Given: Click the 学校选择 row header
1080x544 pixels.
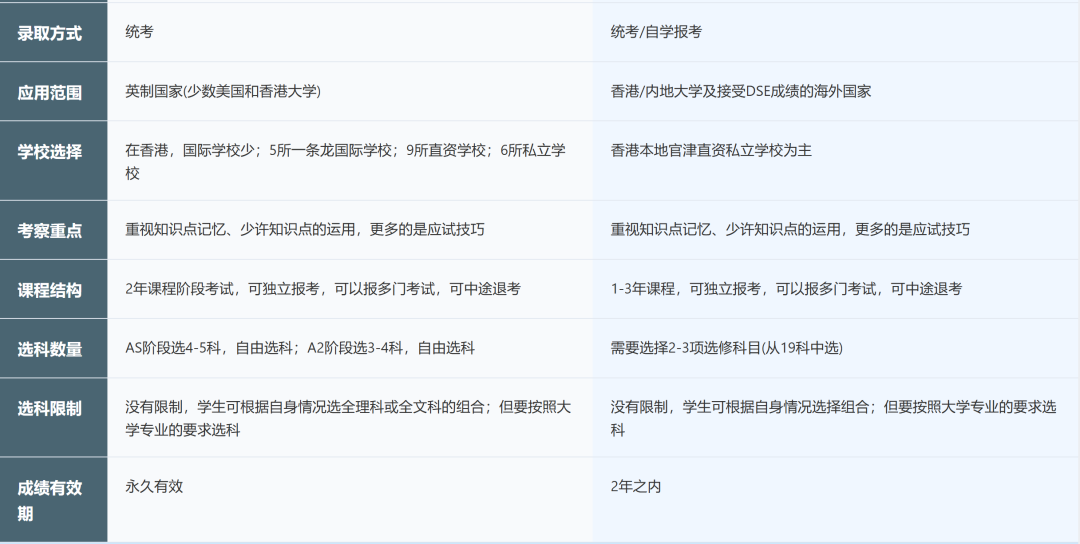Looking at the screenshot, I should coord(54,161).
